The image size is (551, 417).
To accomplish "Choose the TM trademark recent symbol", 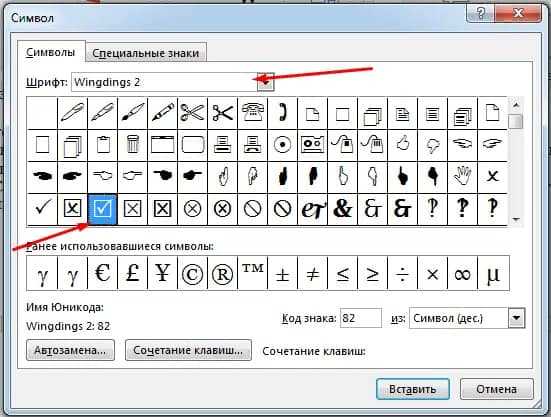I will (252, 273).
